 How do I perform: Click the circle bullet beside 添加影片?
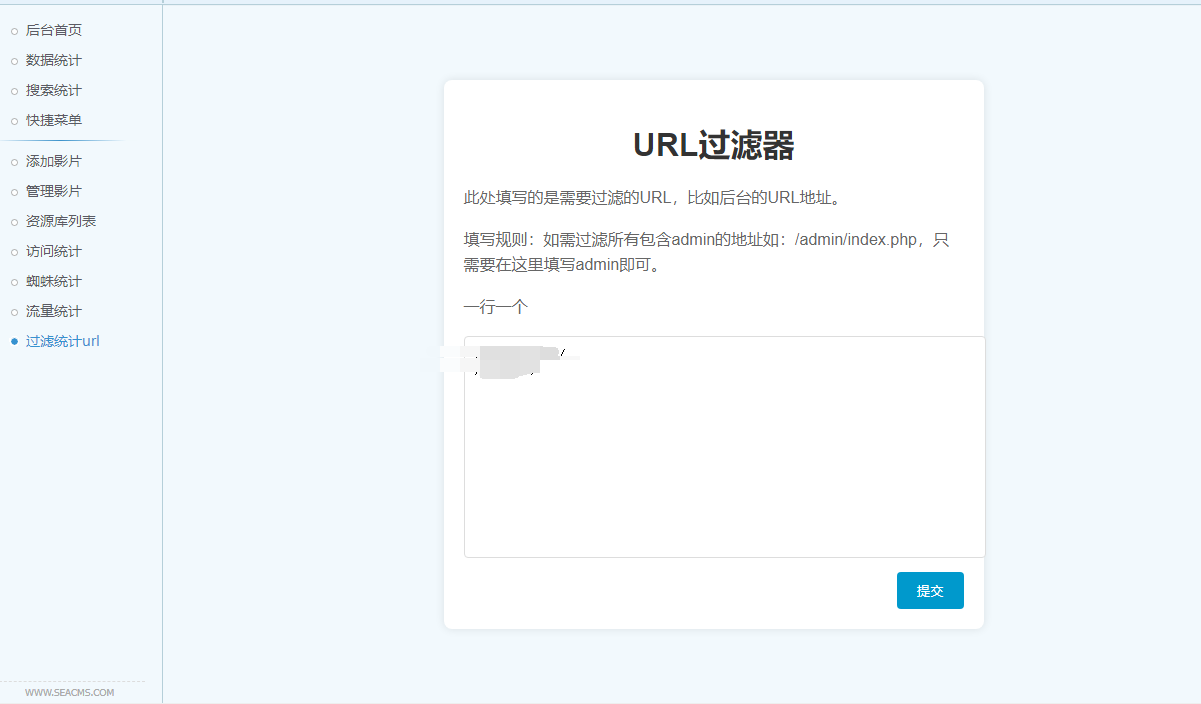14,162
